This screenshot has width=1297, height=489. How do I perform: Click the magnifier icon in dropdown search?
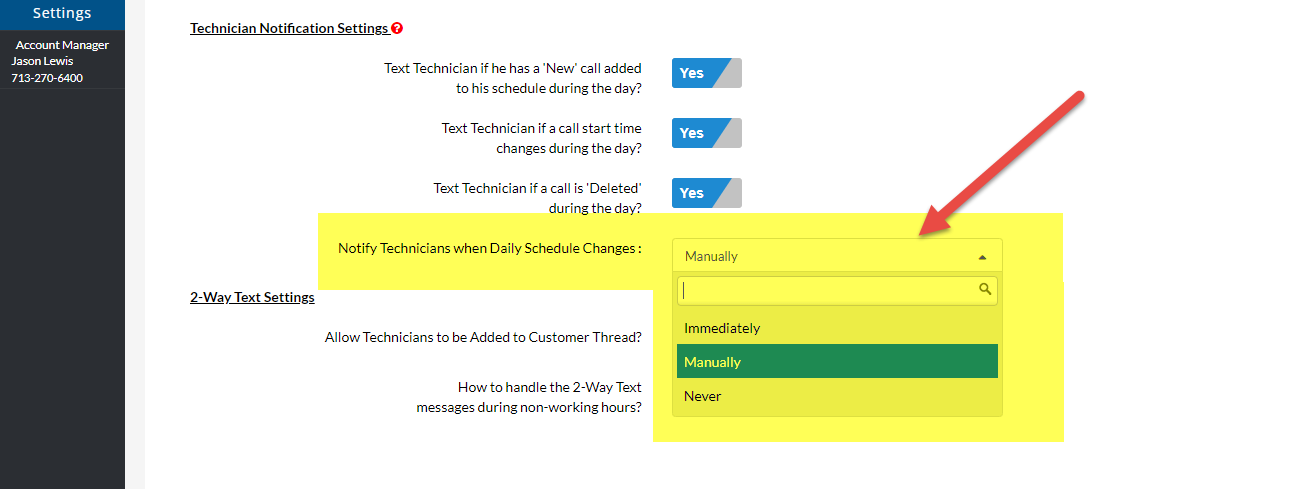985,290
